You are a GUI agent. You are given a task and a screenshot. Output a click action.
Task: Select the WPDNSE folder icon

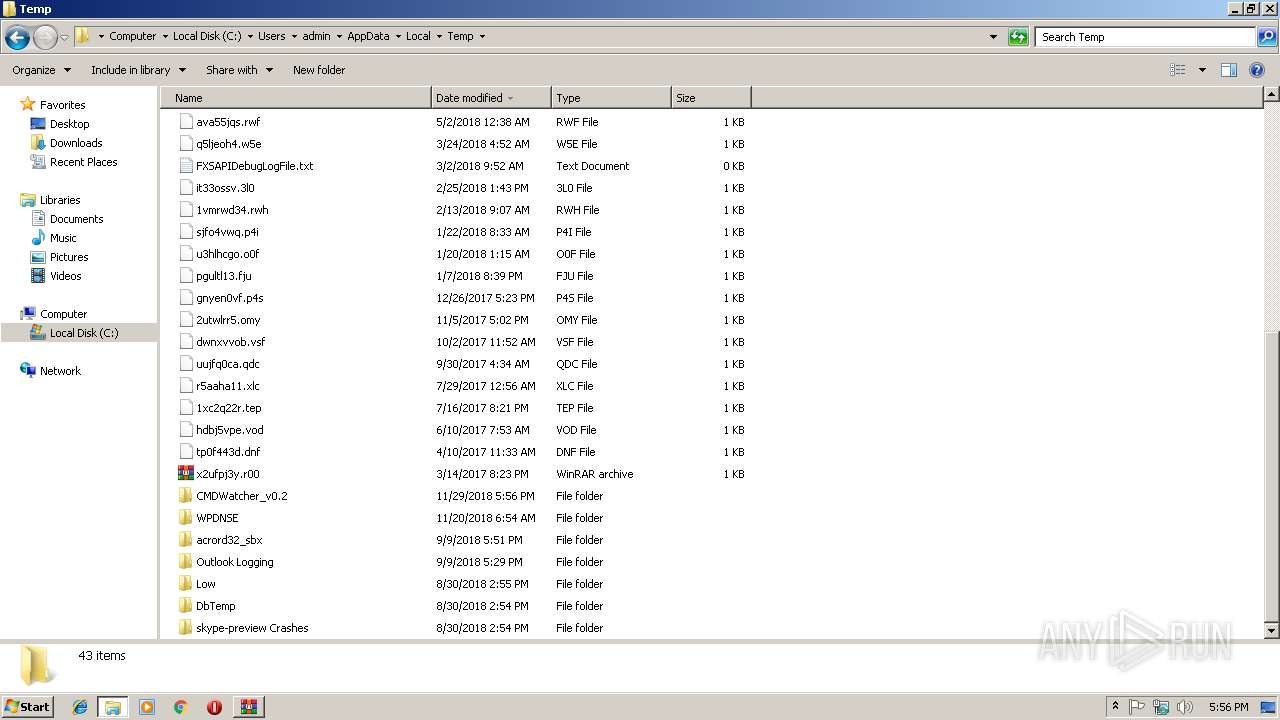(185, 518)
